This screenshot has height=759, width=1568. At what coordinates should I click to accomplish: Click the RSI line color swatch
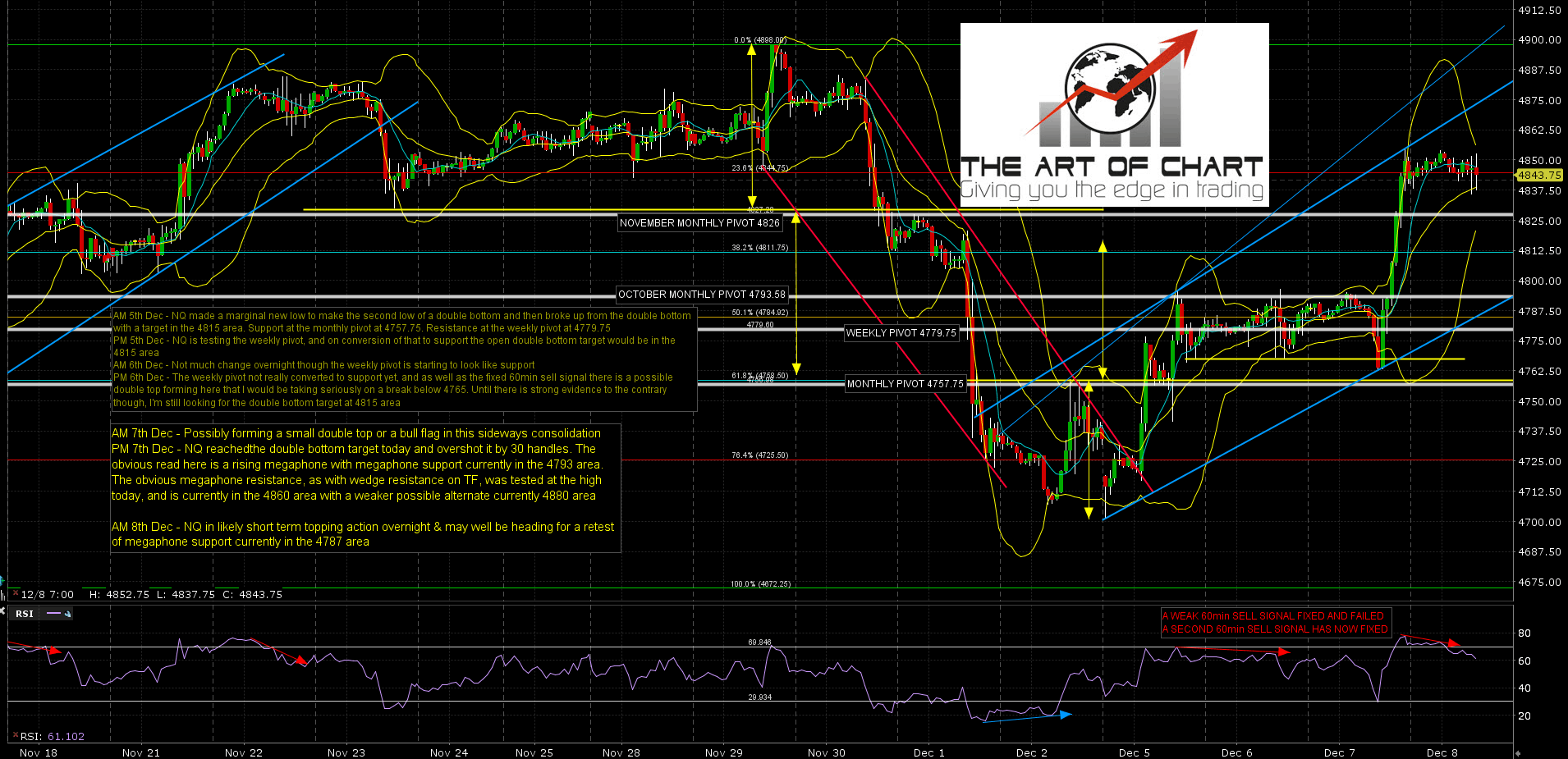pos(54,614)
